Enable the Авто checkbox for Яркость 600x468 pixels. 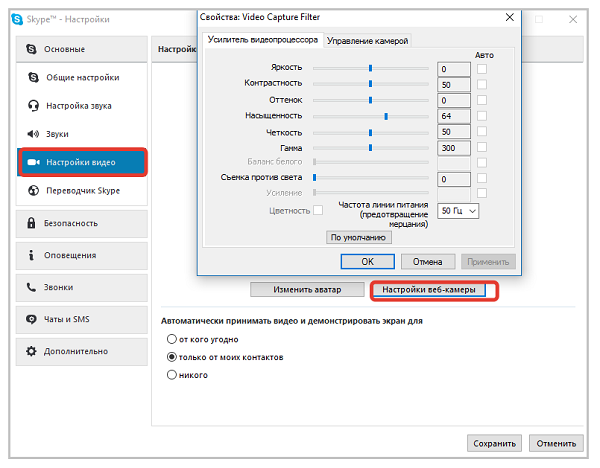[482, 69]
